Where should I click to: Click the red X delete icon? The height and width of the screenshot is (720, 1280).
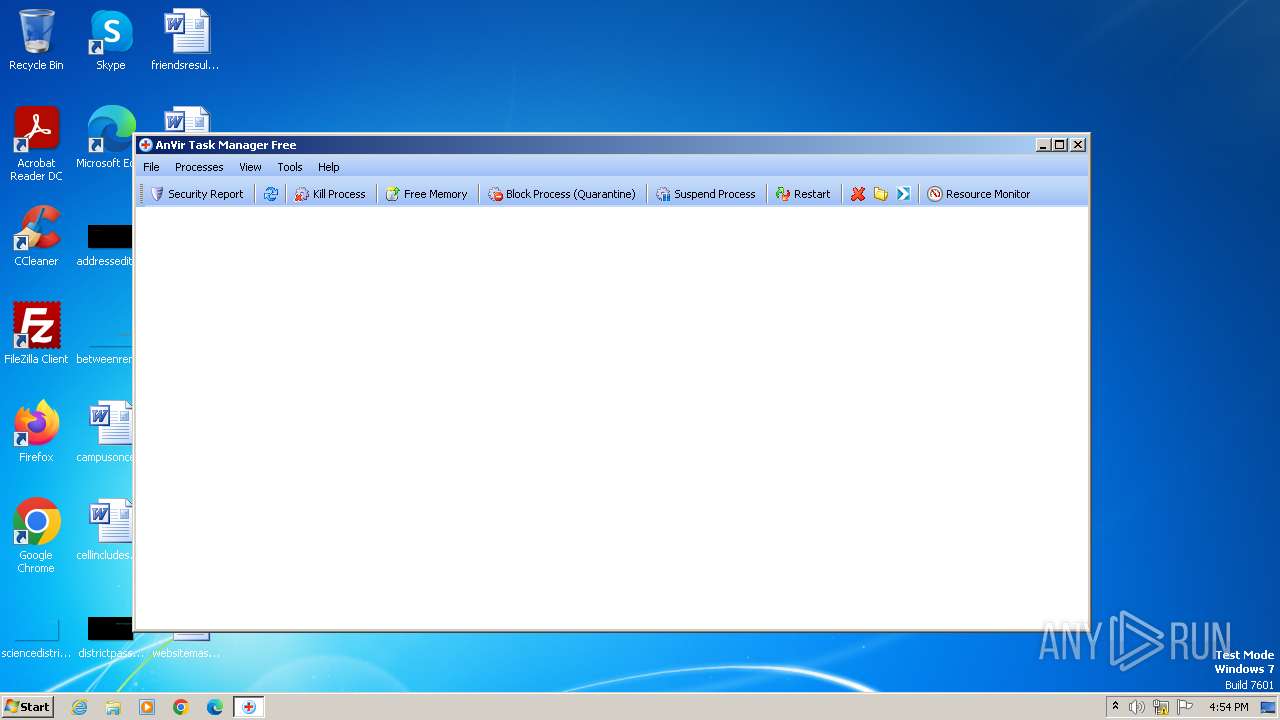(858, 194)
